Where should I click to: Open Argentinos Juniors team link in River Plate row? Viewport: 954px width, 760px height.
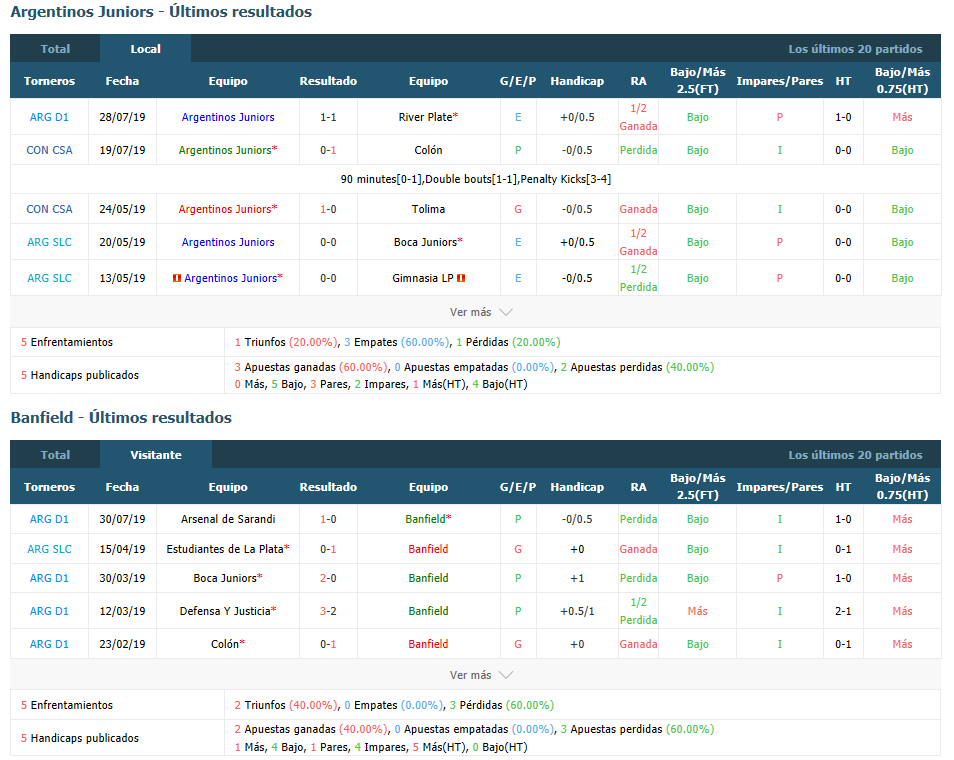click(228, 117)
